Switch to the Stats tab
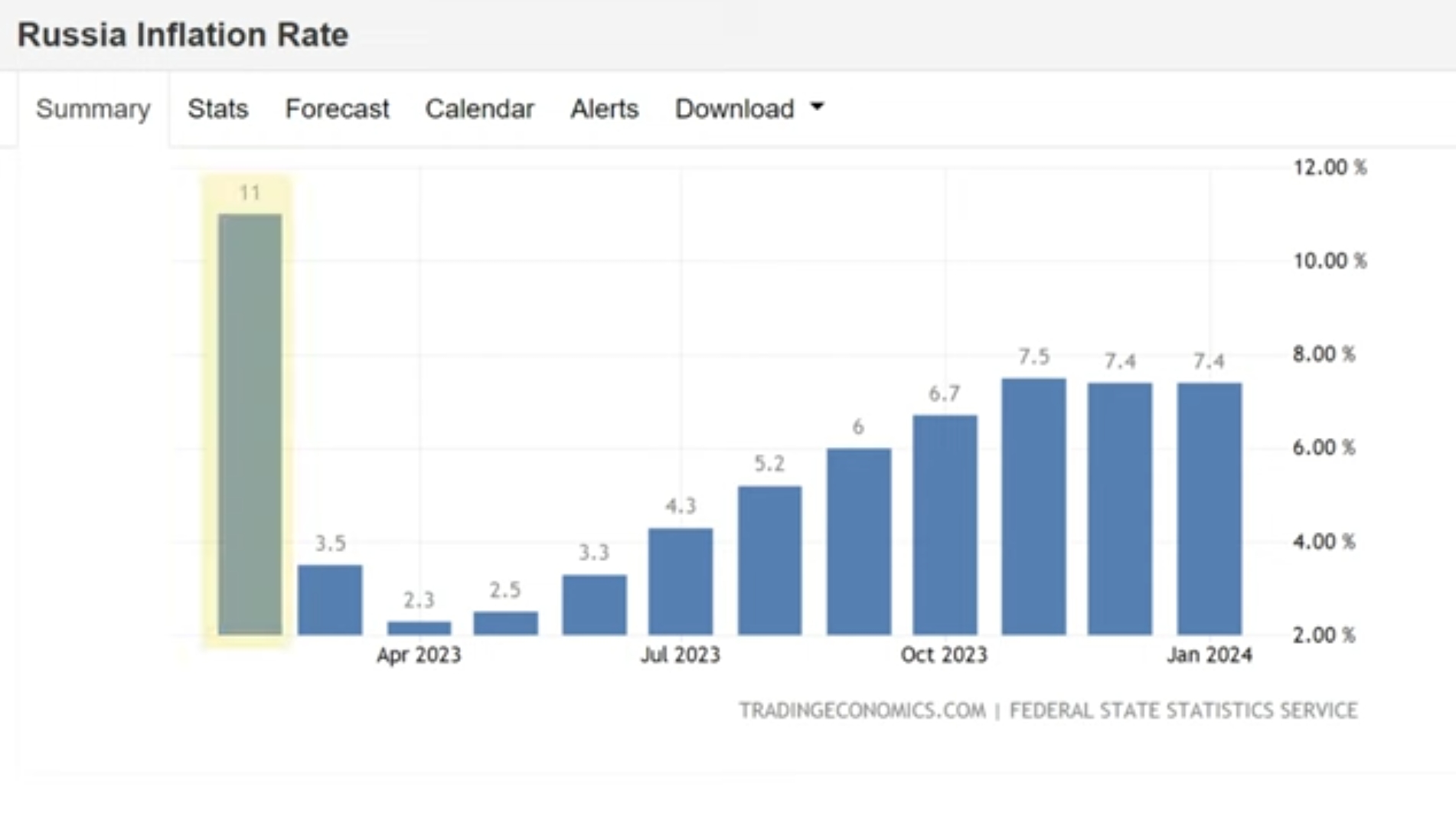The image size is (1456, 826). [x=218, y=109]
